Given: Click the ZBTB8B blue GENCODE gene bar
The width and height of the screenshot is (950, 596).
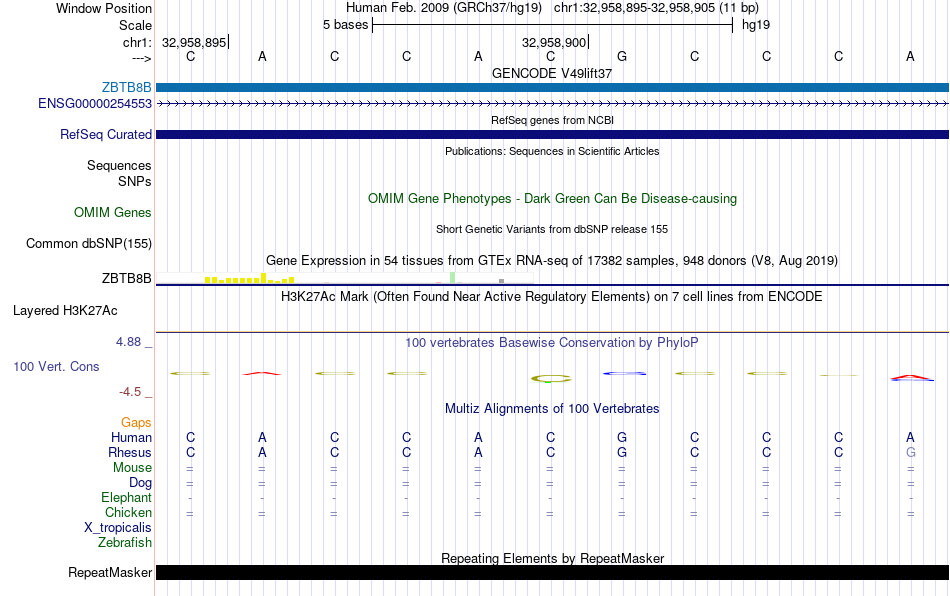Looking at the screenshot, I should coord(552,88).
